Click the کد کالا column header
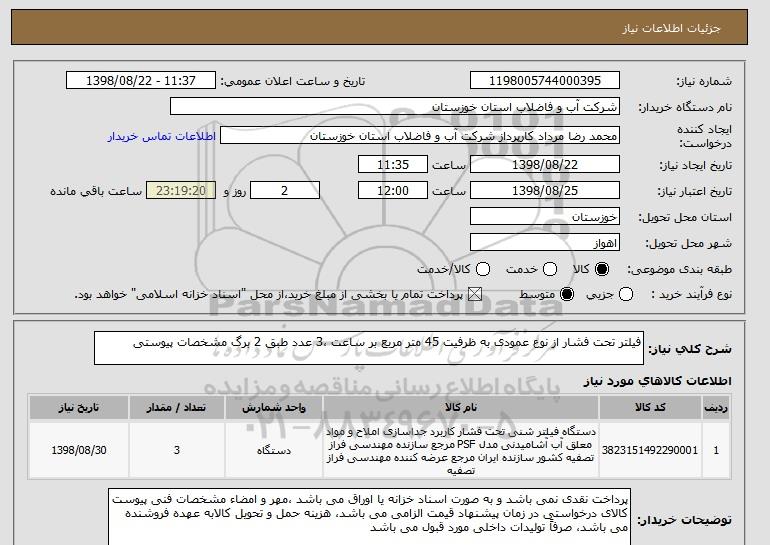 650,407
